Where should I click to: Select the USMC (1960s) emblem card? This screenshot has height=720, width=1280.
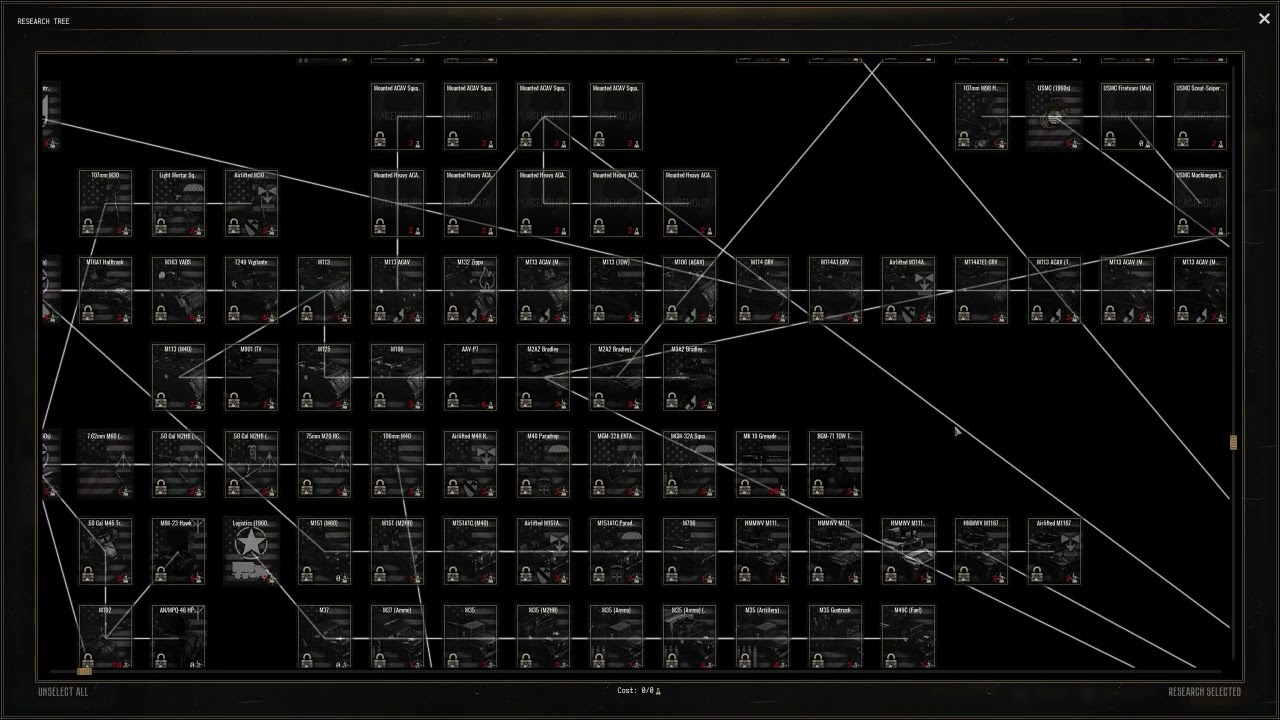[1054, 116]
